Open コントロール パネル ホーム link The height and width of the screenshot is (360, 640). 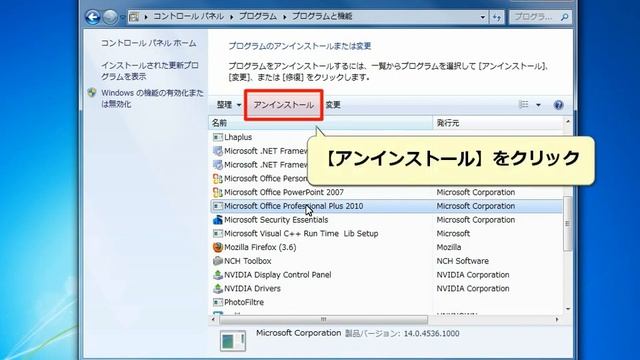(x=149, y=43)
